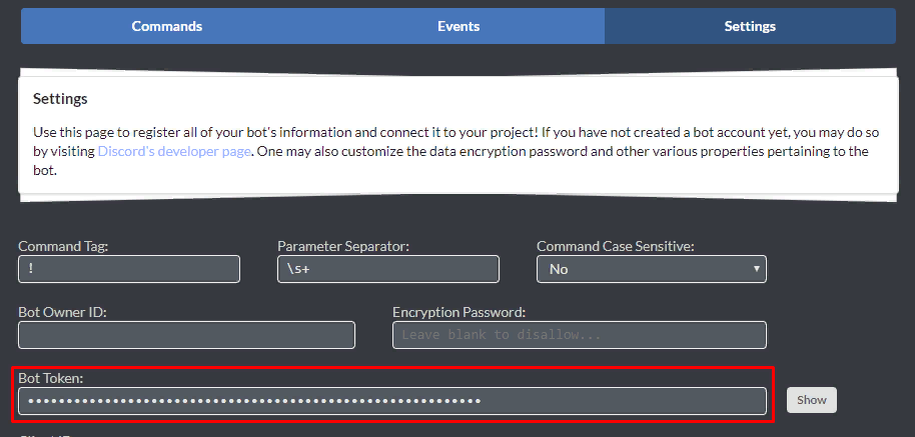Click the 'Bot Owner ID:' label

pyautogui.click(x=62, y=312)
